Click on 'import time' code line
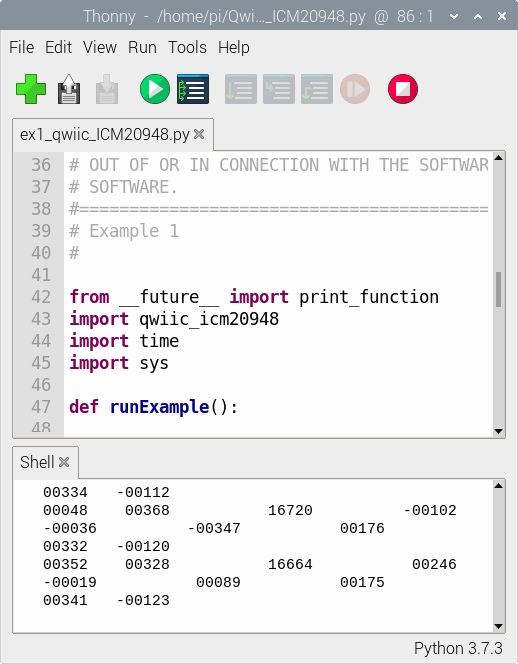 (x=124, y=341)
